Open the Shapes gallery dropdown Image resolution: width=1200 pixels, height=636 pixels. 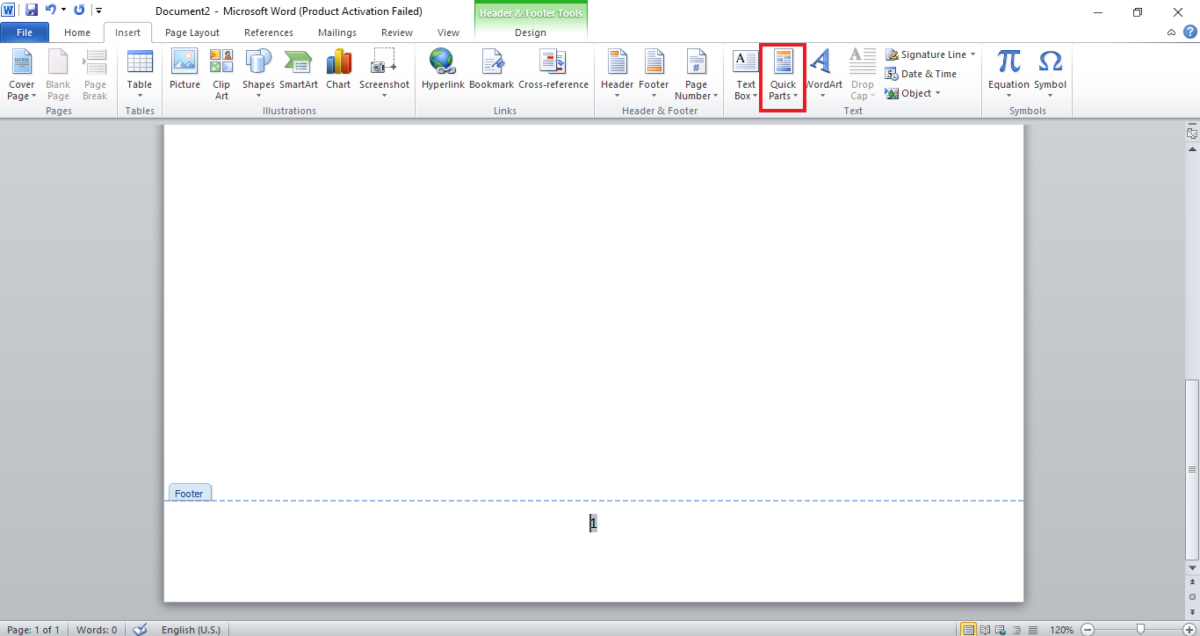(x=258, y=76)
